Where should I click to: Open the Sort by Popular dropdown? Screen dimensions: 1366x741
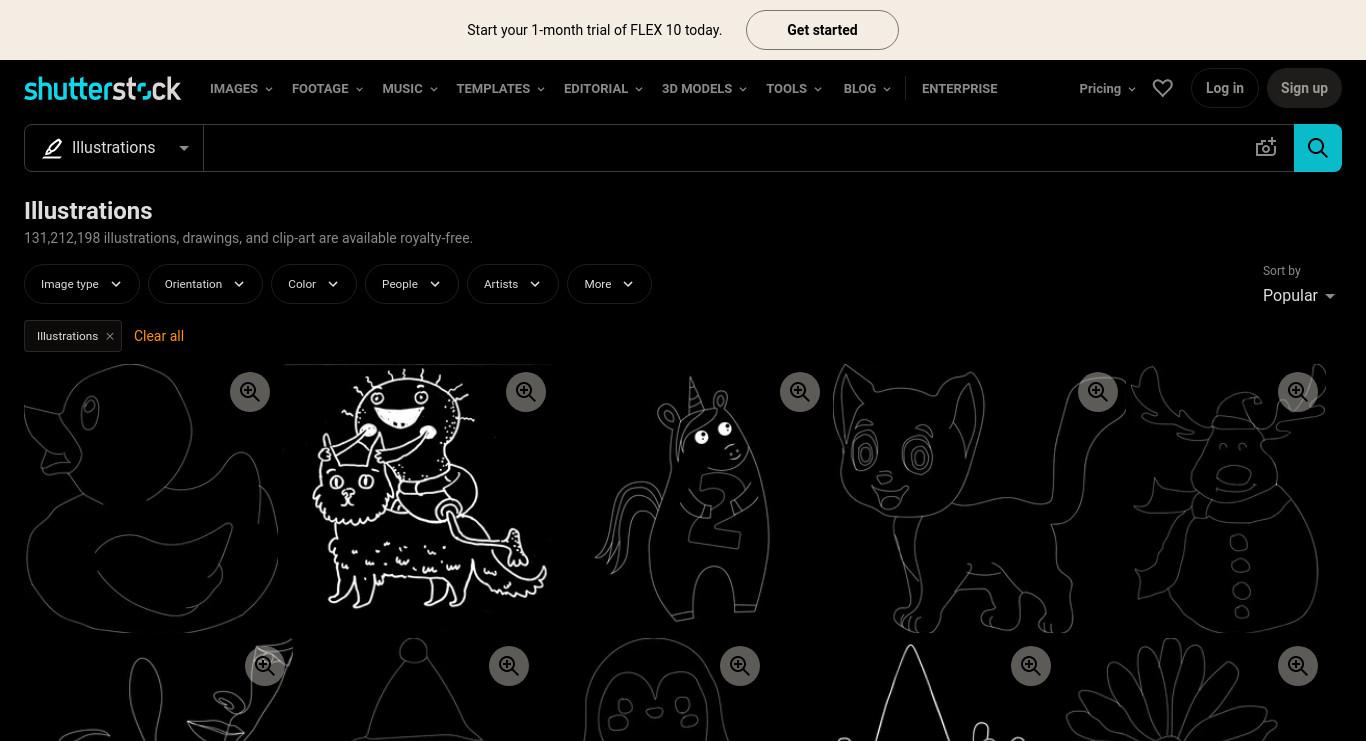1299,296
